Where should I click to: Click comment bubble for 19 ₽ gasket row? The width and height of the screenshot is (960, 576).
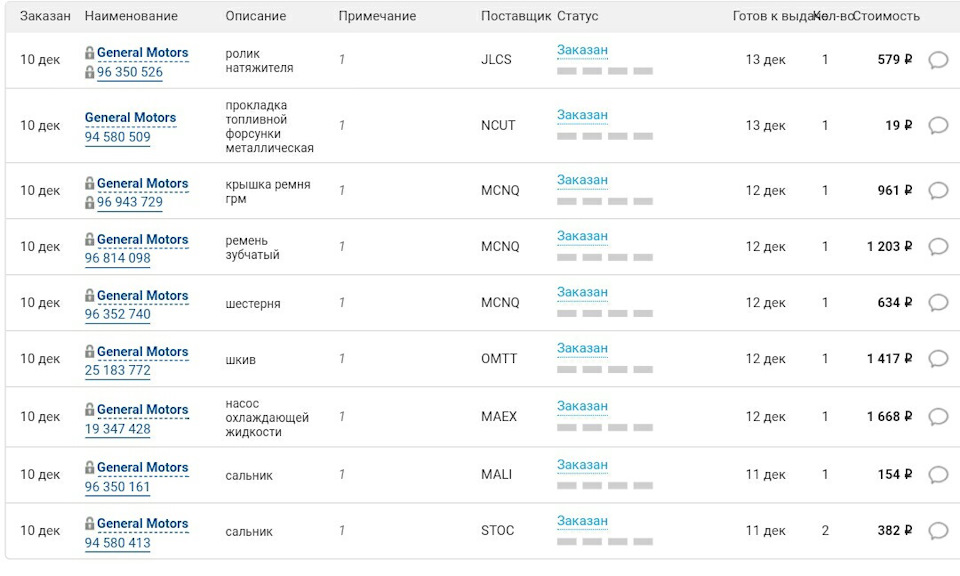click(938, 126)
